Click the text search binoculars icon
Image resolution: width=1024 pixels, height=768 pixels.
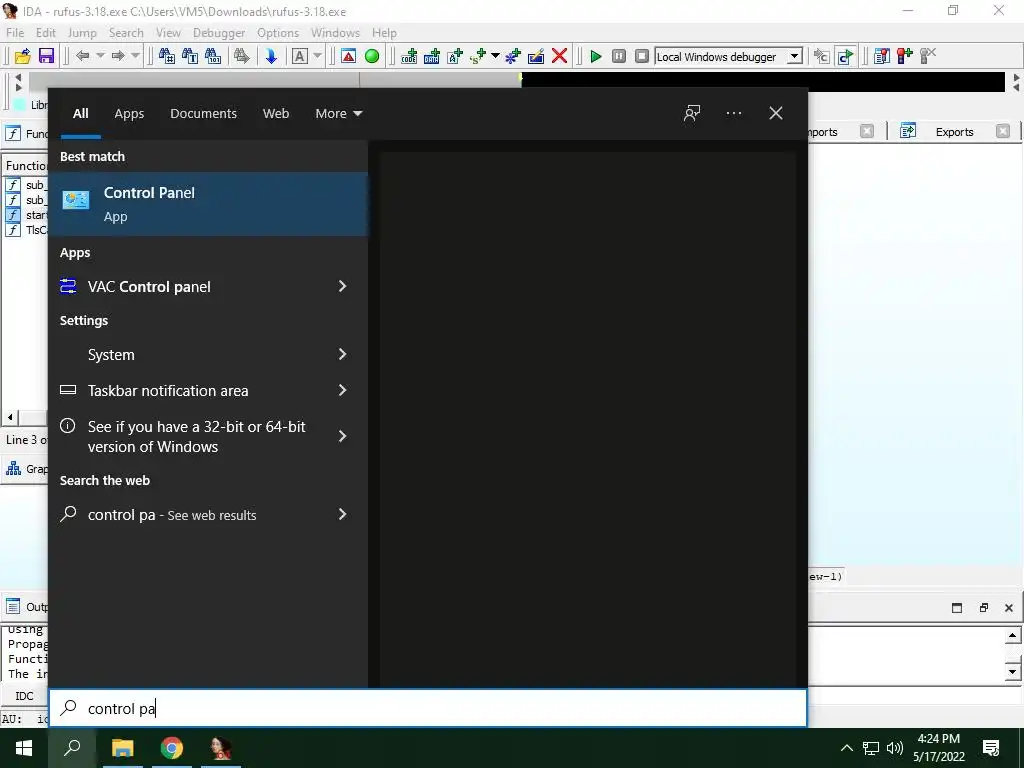190,56
